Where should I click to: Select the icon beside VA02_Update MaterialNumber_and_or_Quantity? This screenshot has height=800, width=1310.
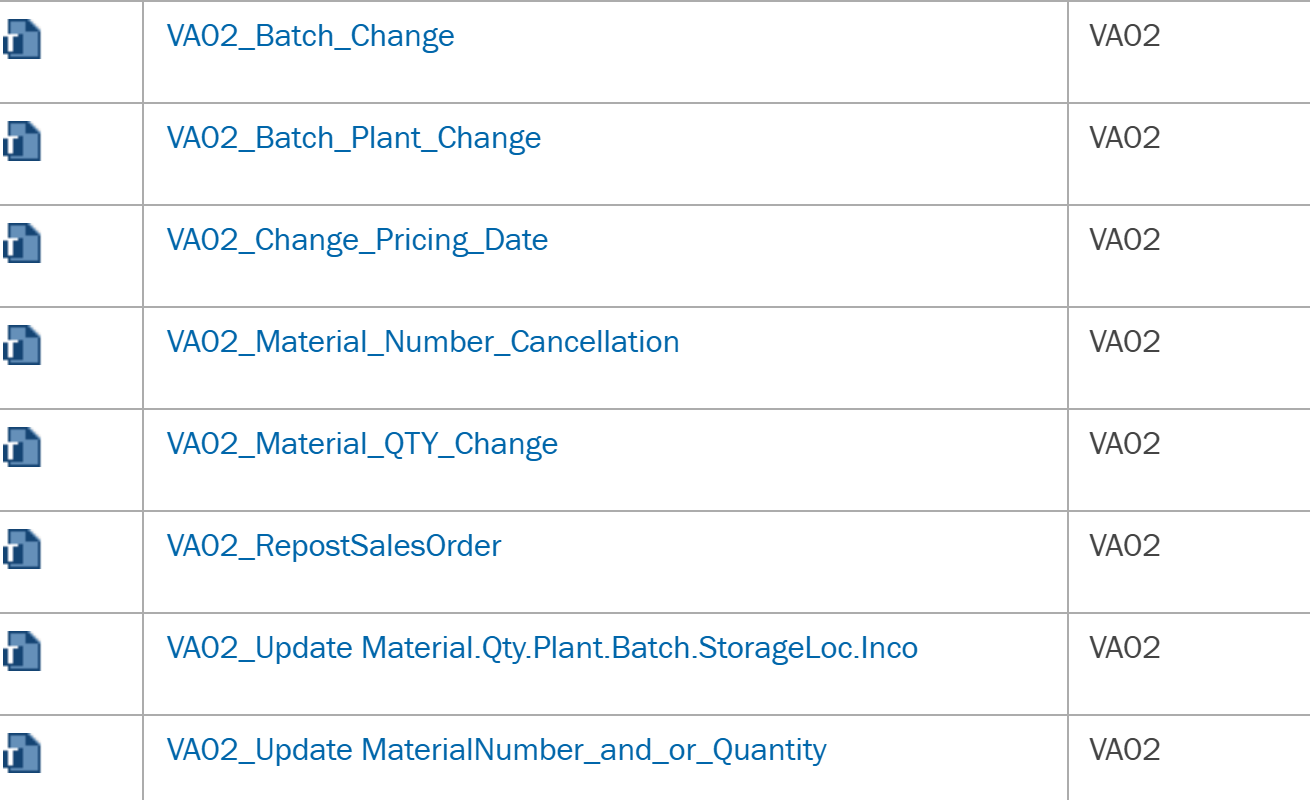tap(22, 753)
